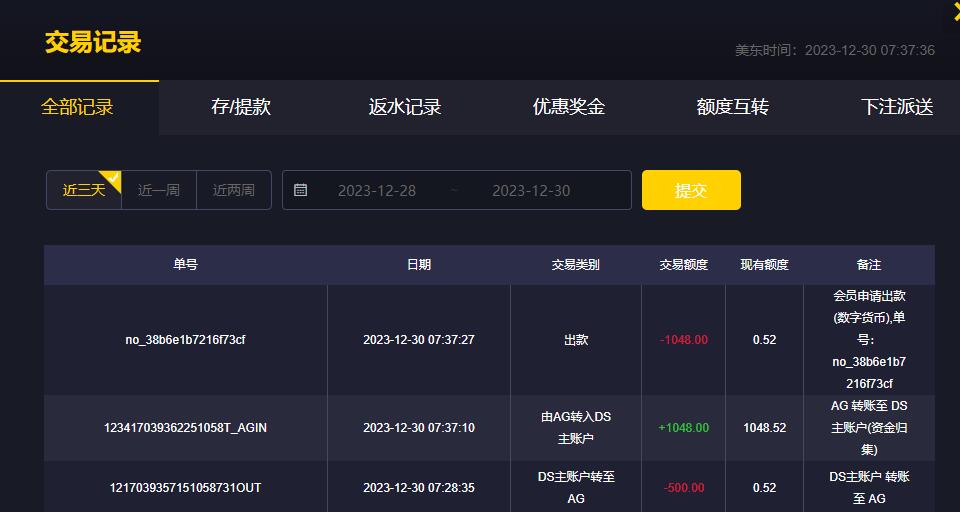Open the 返水记录 tab
This screenshot has width=960, height=512.
pyautogui.click(x=405, y=107)
